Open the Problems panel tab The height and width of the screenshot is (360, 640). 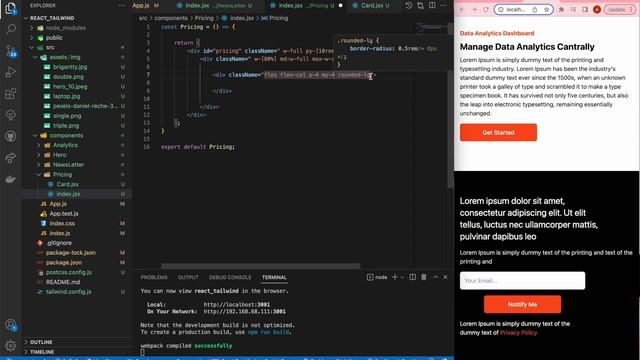click(x=154, y=277)
